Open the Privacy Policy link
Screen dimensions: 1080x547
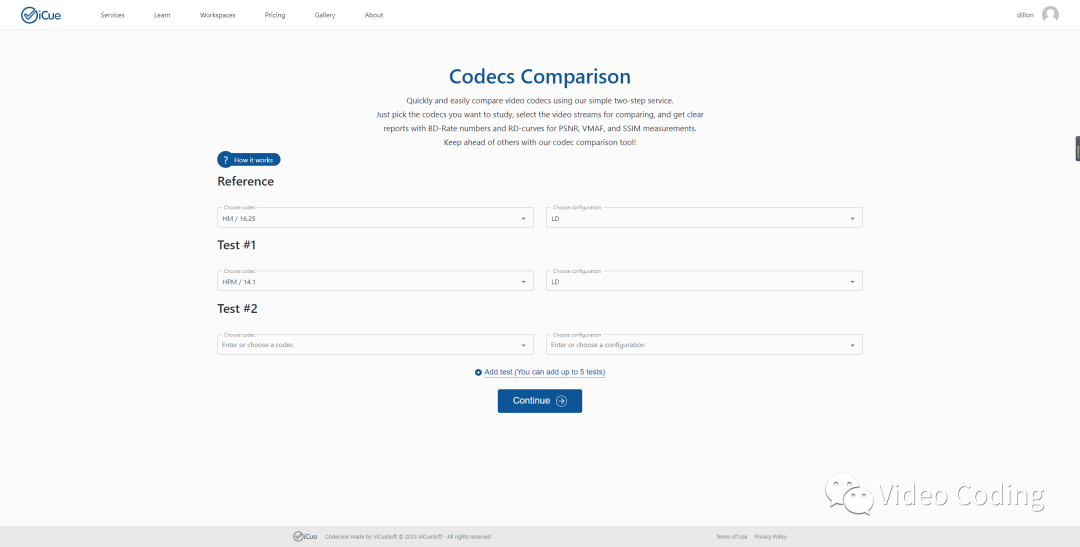(x=770, y=537)
